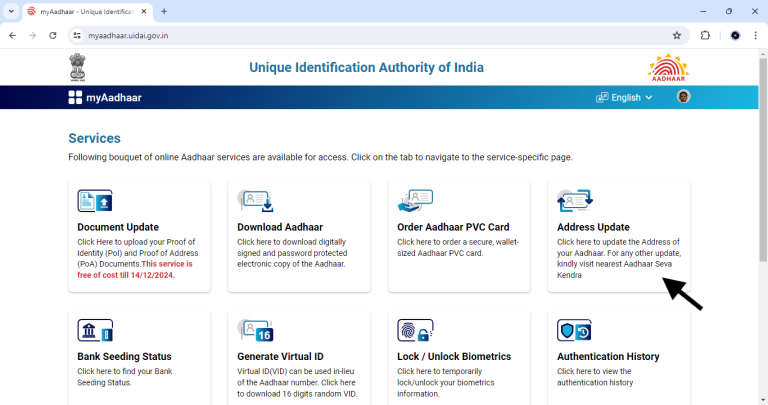
Task: Select the myAadhaar browser tab
Action: point(88,11)
